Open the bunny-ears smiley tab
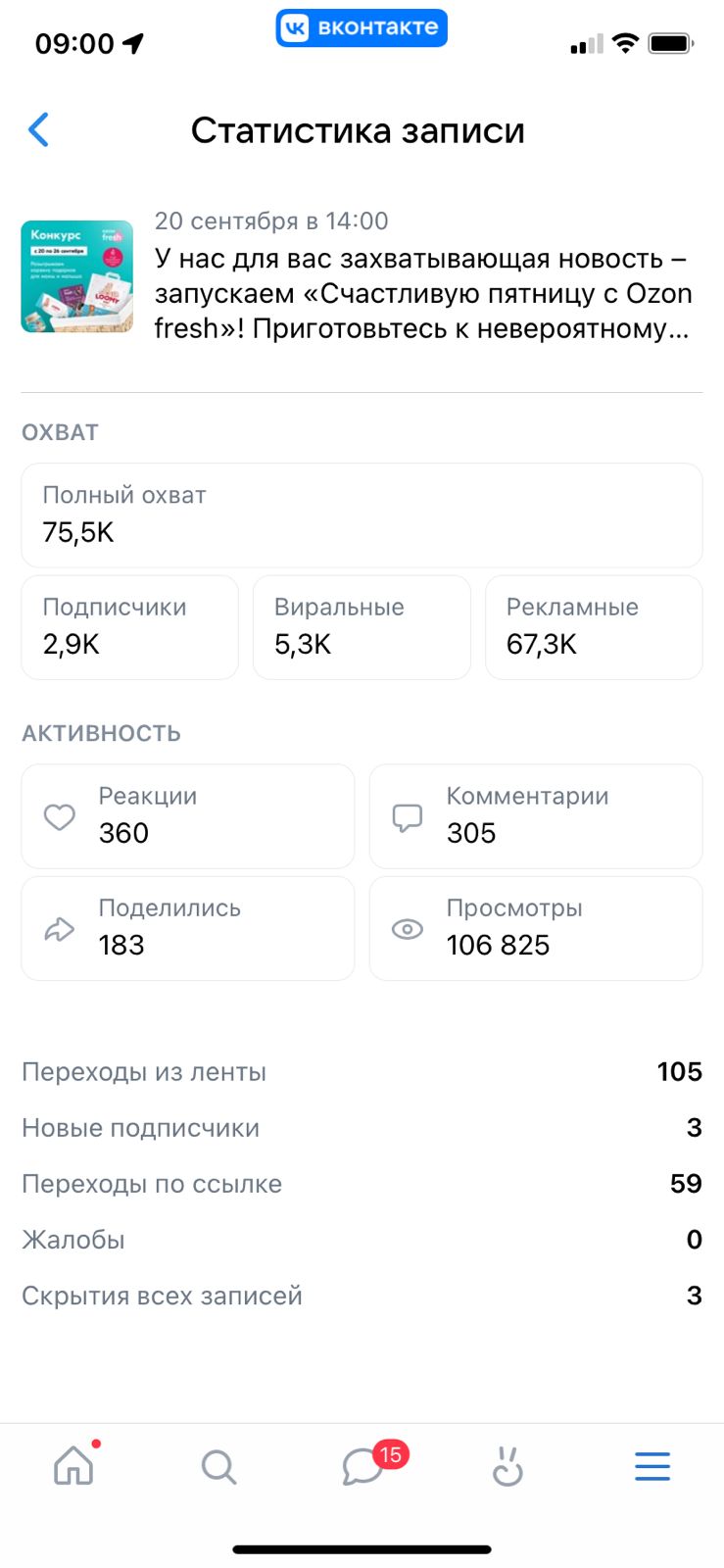This screenshot has width=724, height=1568. [x=507, y=1467]
